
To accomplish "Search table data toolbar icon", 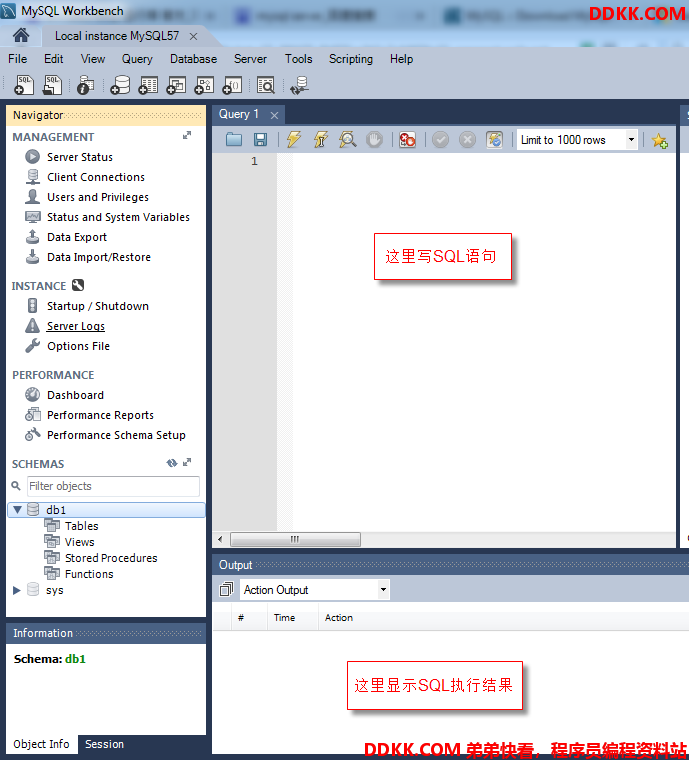I will click(x=266, y=85).
